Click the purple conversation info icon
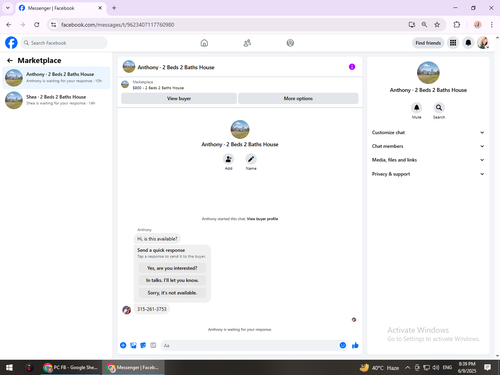 [352, 67]
